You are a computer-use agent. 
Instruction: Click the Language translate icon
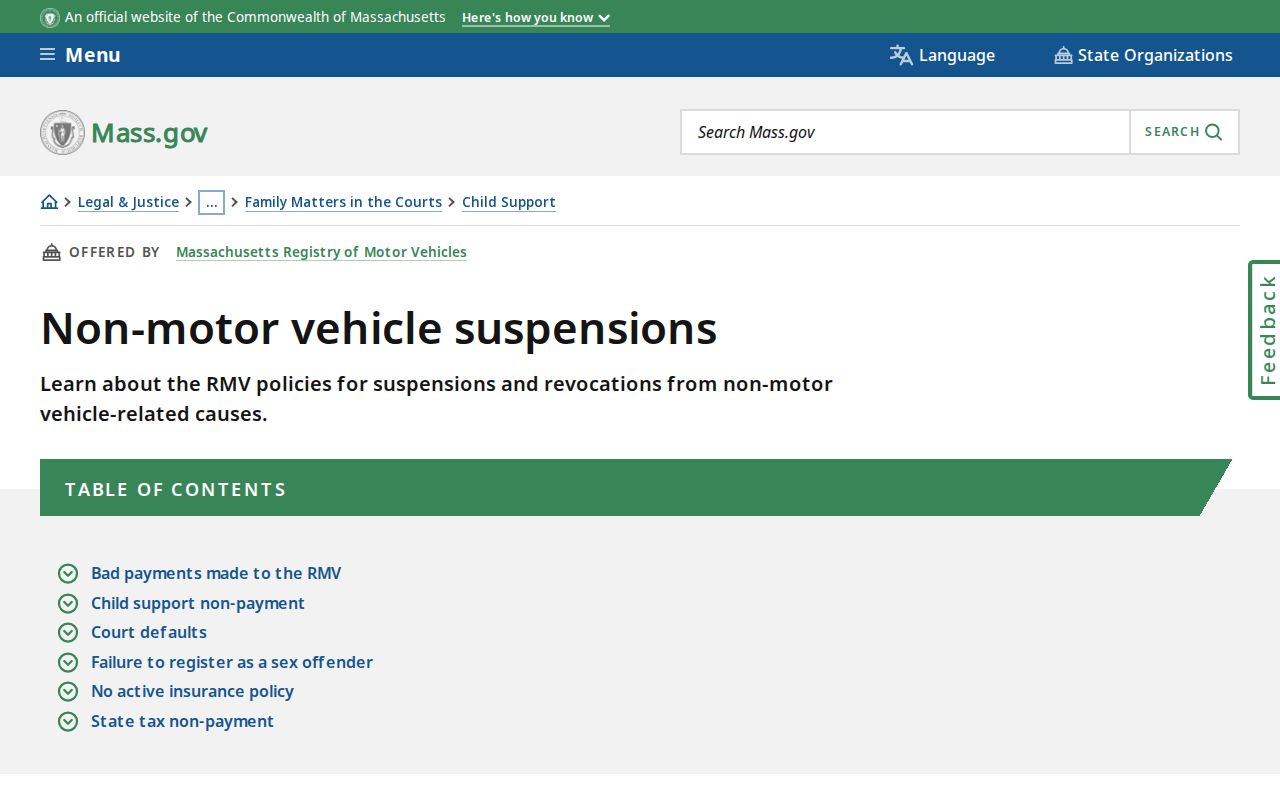(x=901, y=55)
